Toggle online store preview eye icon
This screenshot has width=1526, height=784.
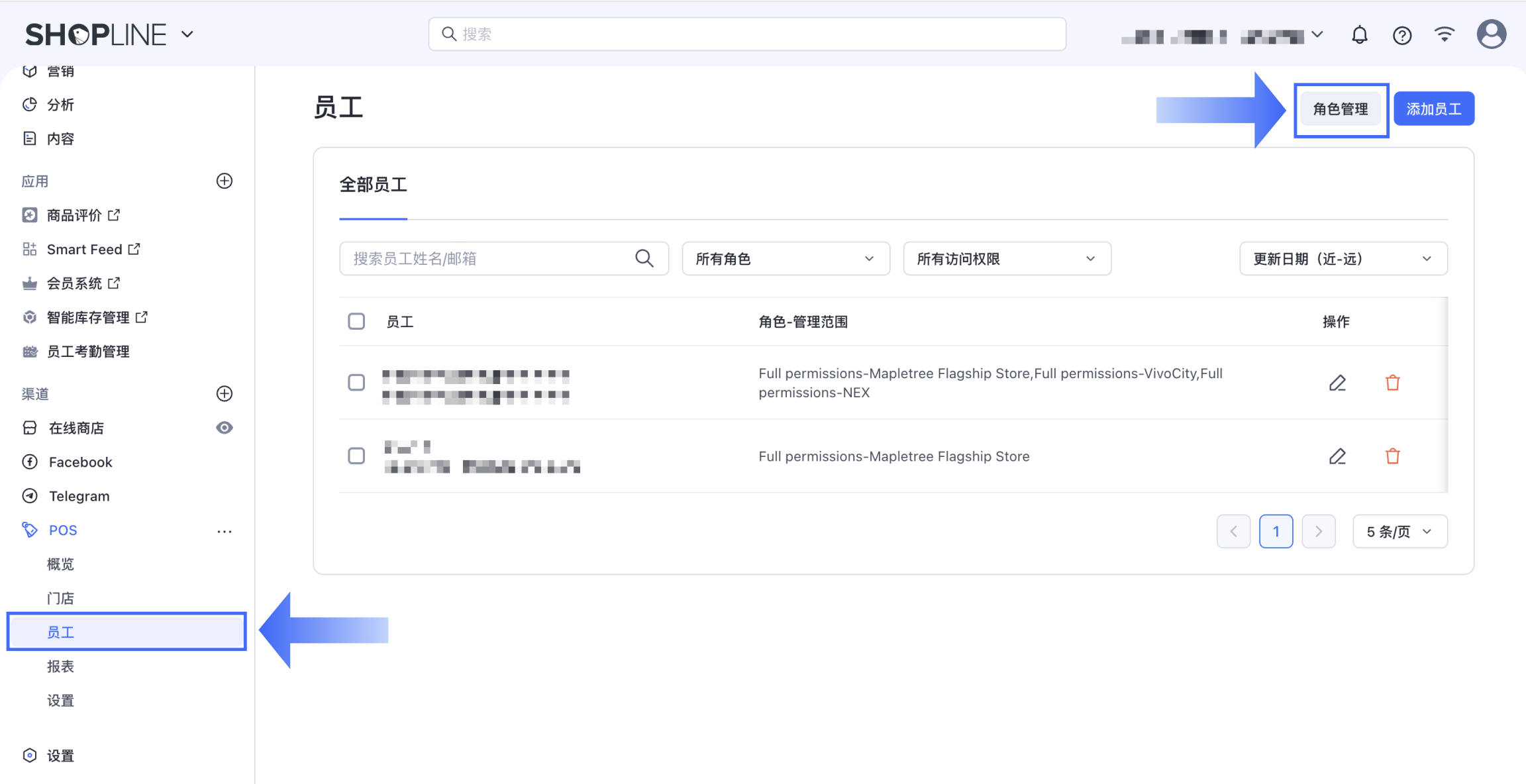225,428
